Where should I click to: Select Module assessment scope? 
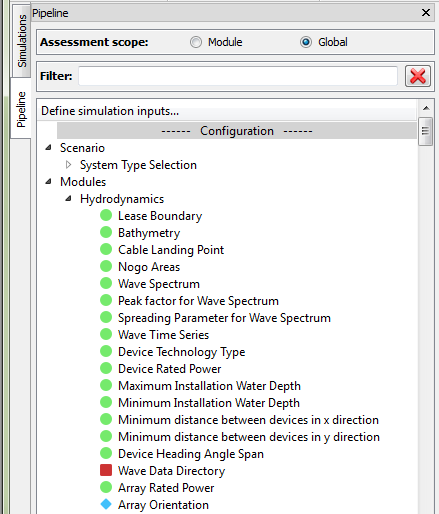pyautogui.click(x=196, y=42)
